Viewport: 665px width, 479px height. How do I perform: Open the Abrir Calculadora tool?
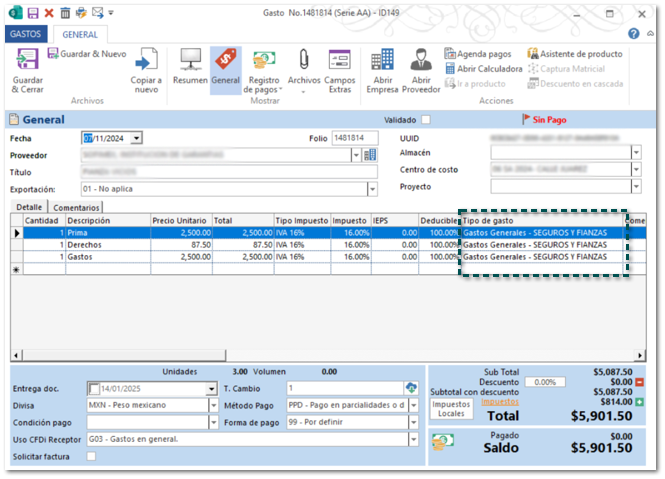tap(483, 69)
